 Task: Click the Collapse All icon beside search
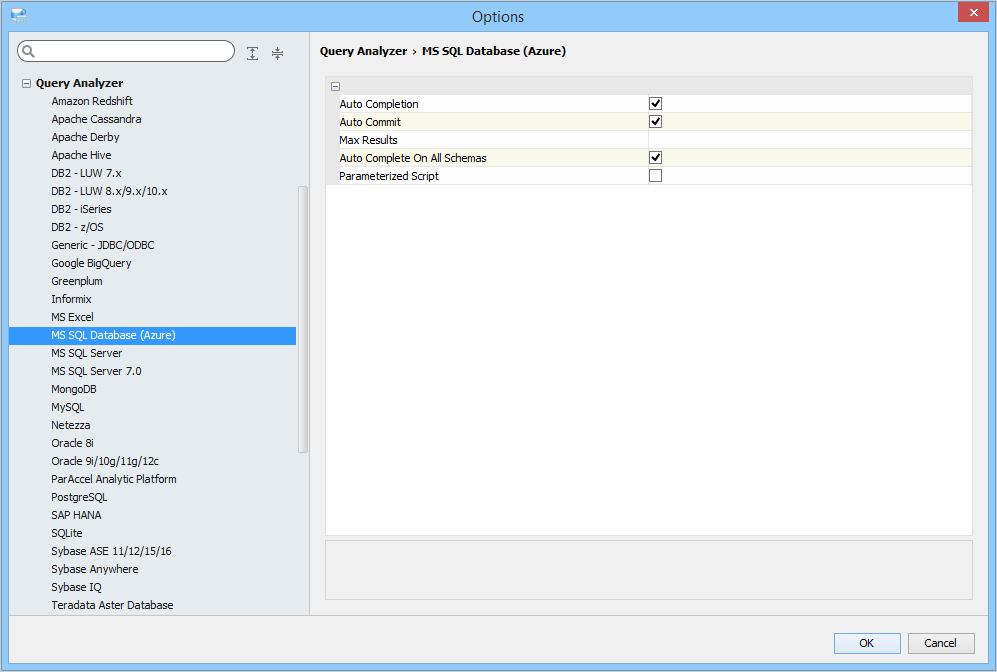(277, 53)
